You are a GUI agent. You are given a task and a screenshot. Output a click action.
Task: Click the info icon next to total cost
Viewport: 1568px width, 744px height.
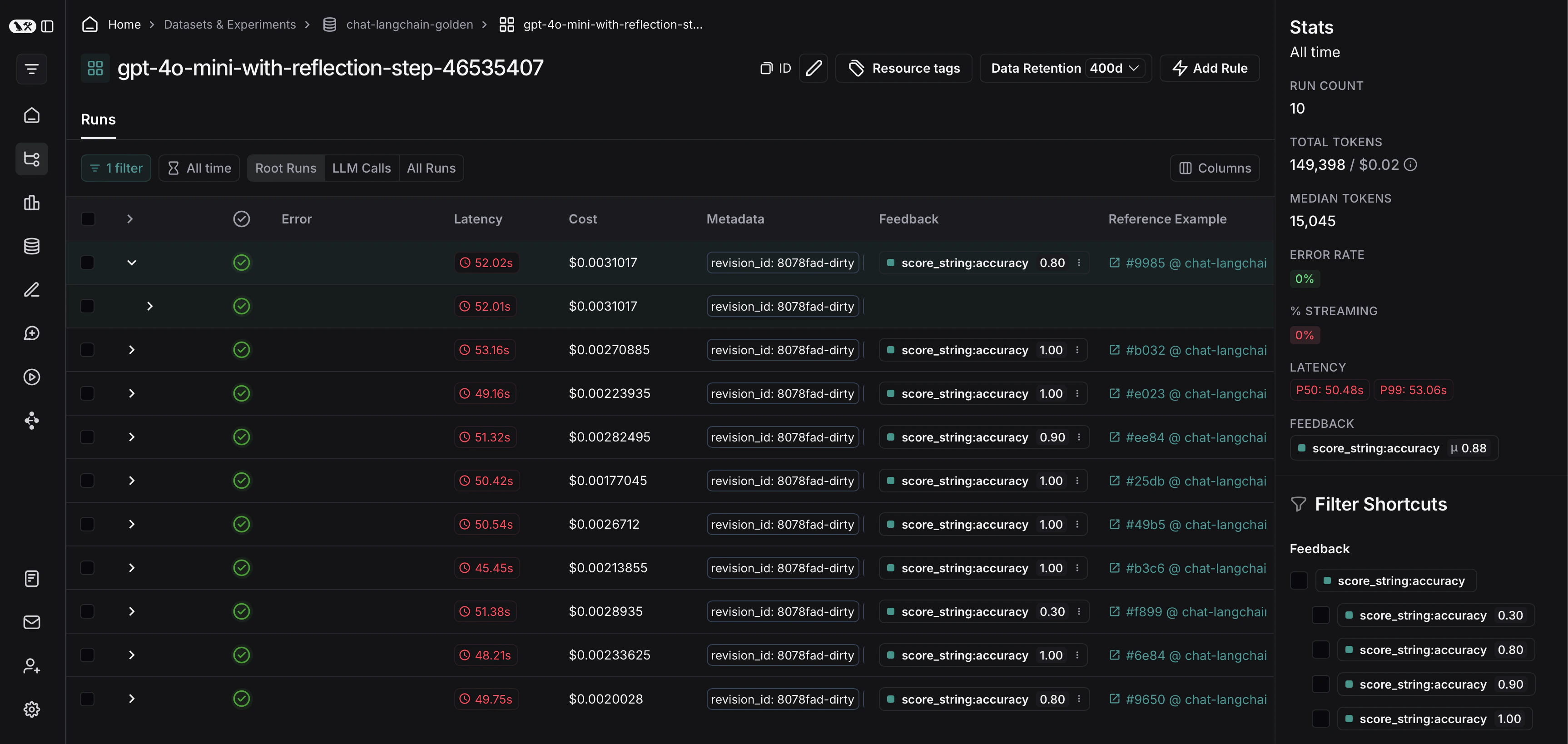coord(1410,164)
